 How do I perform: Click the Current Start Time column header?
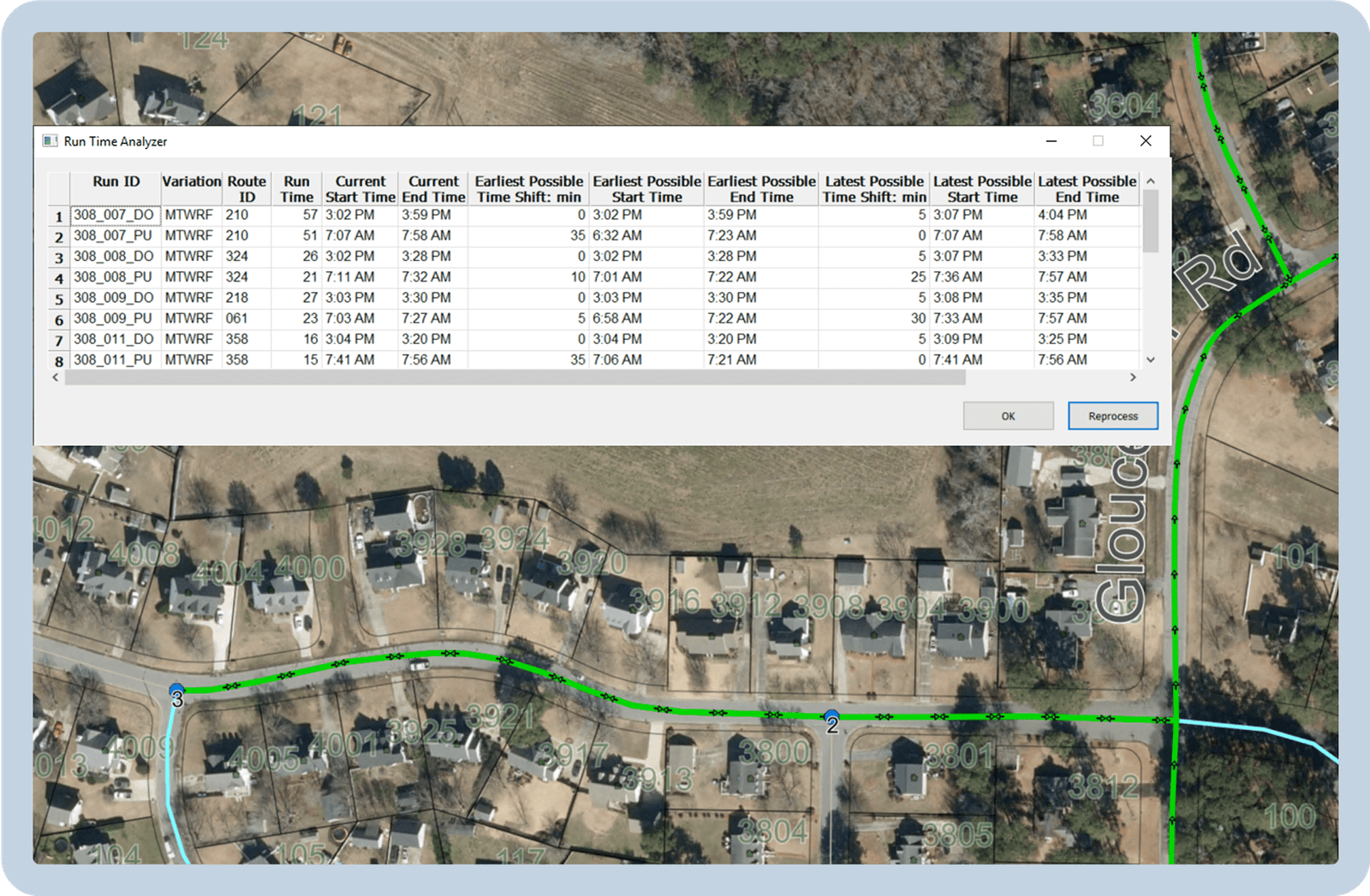[x=360, y=188]
